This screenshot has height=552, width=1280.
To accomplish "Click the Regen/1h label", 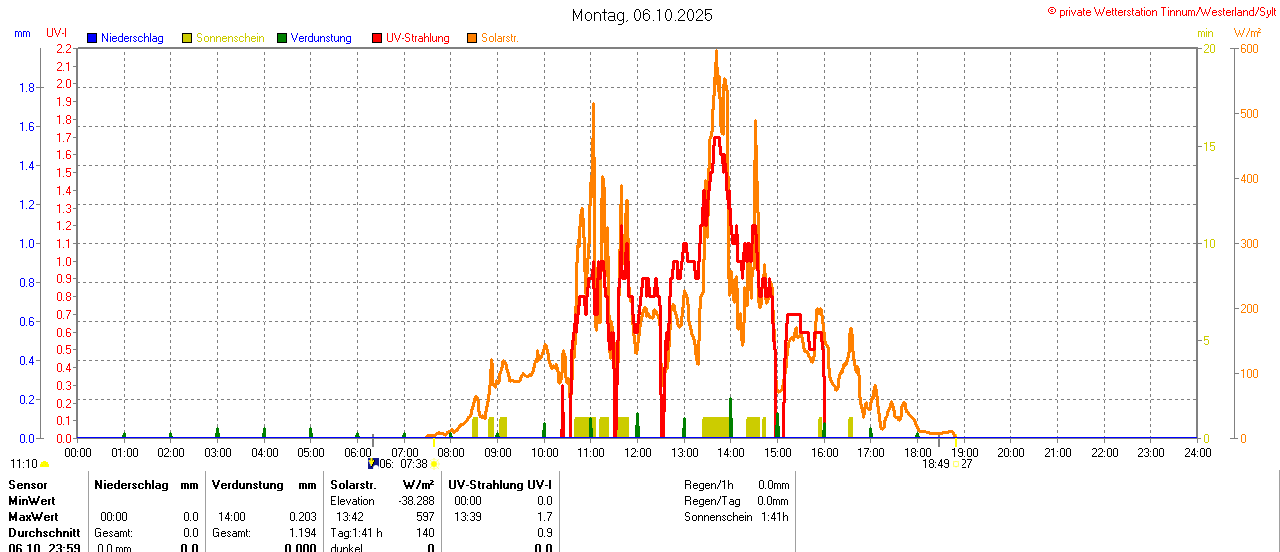I will tap(709, 485).
